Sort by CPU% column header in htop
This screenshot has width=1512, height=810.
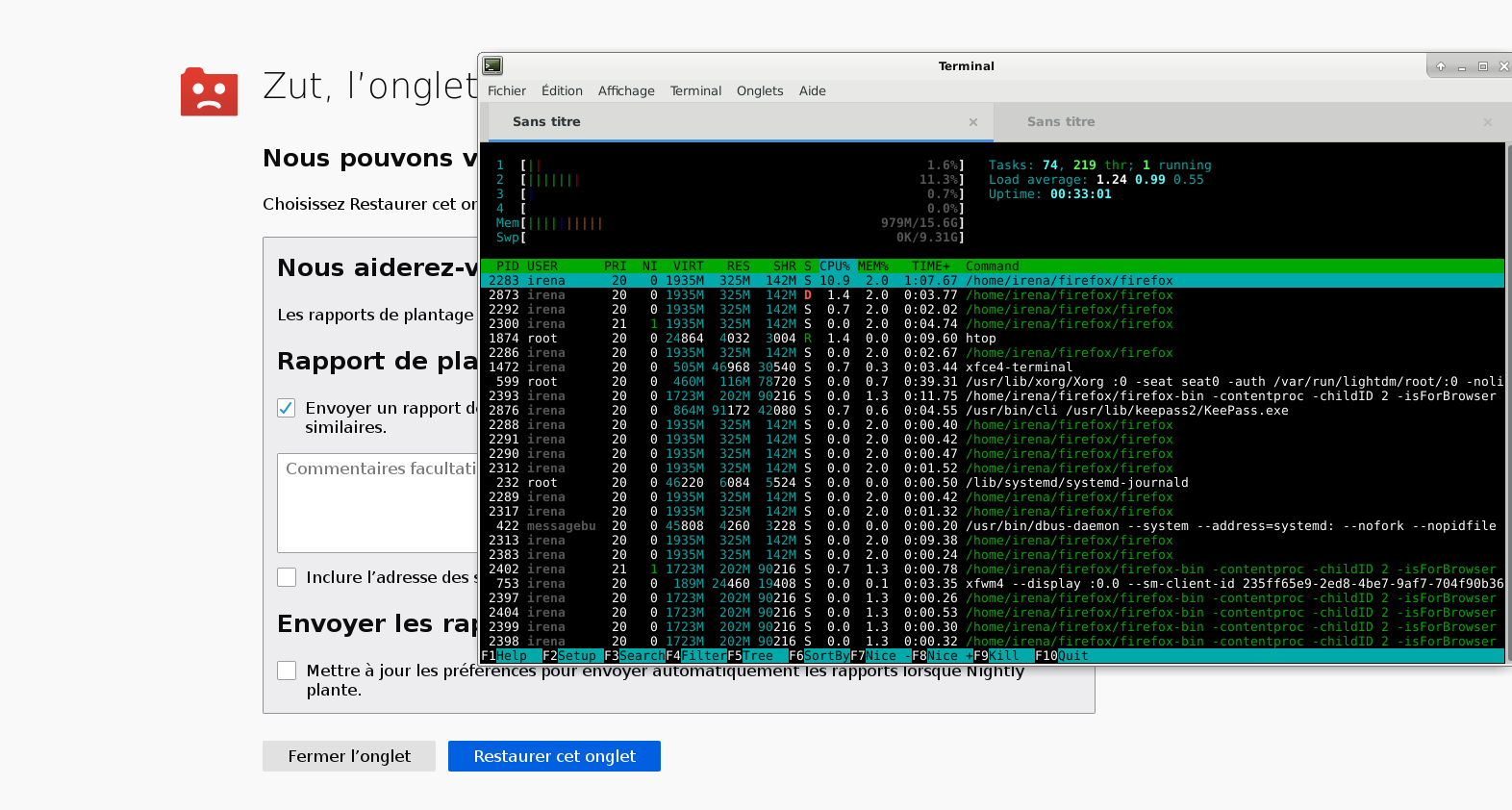coord(835,266)
